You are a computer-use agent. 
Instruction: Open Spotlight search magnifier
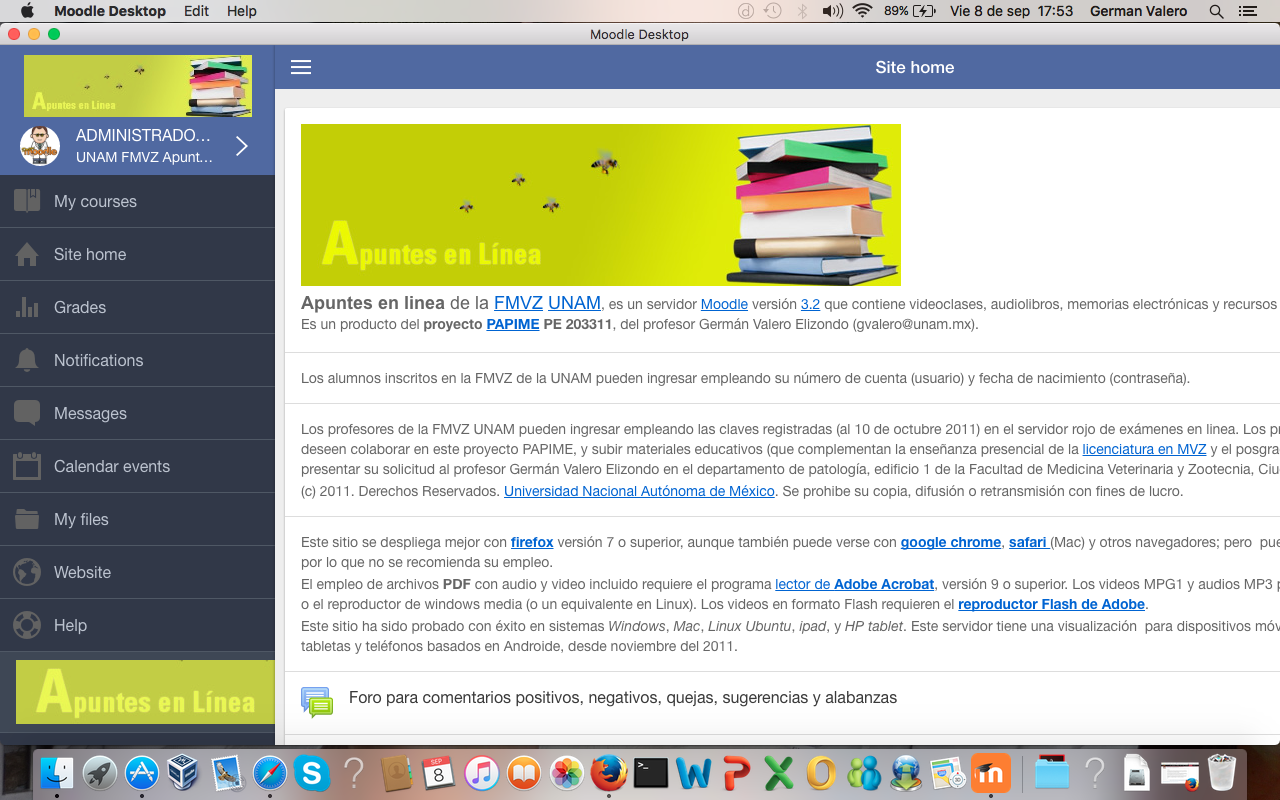1216,11
